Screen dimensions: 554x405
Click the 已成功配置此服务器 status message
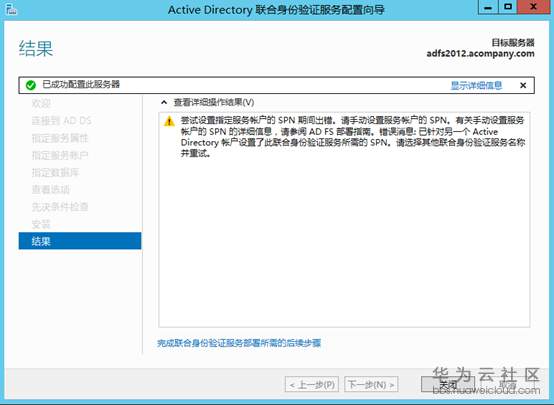coord(81,84)
